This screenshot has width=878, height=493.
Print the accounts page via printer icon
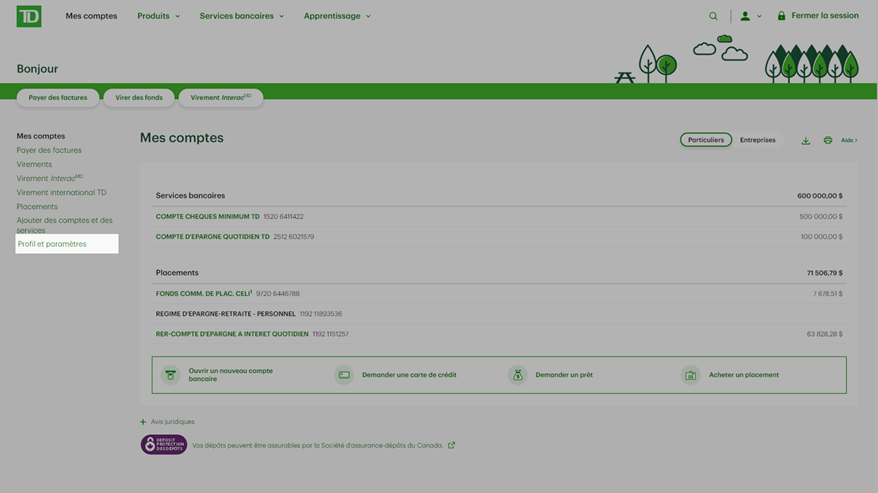(x=828, y=140)
